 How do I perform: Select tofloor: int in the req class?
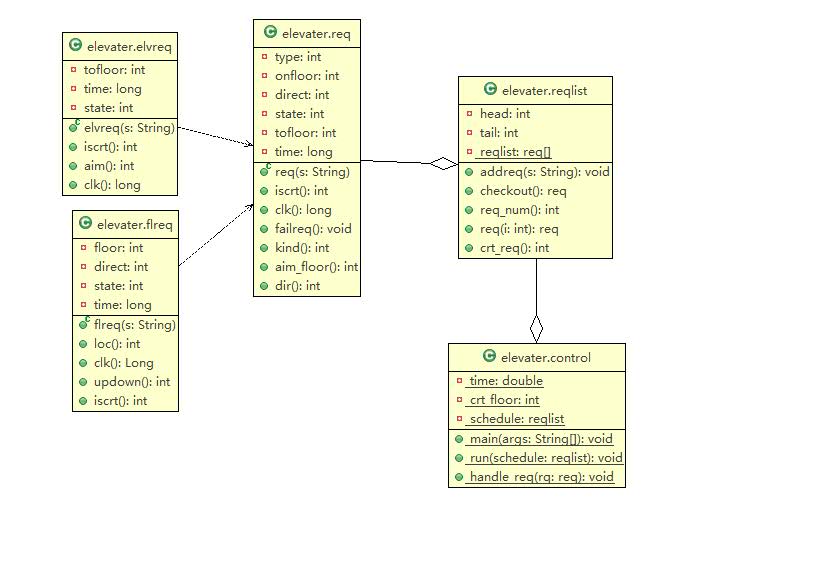point(305,133)
